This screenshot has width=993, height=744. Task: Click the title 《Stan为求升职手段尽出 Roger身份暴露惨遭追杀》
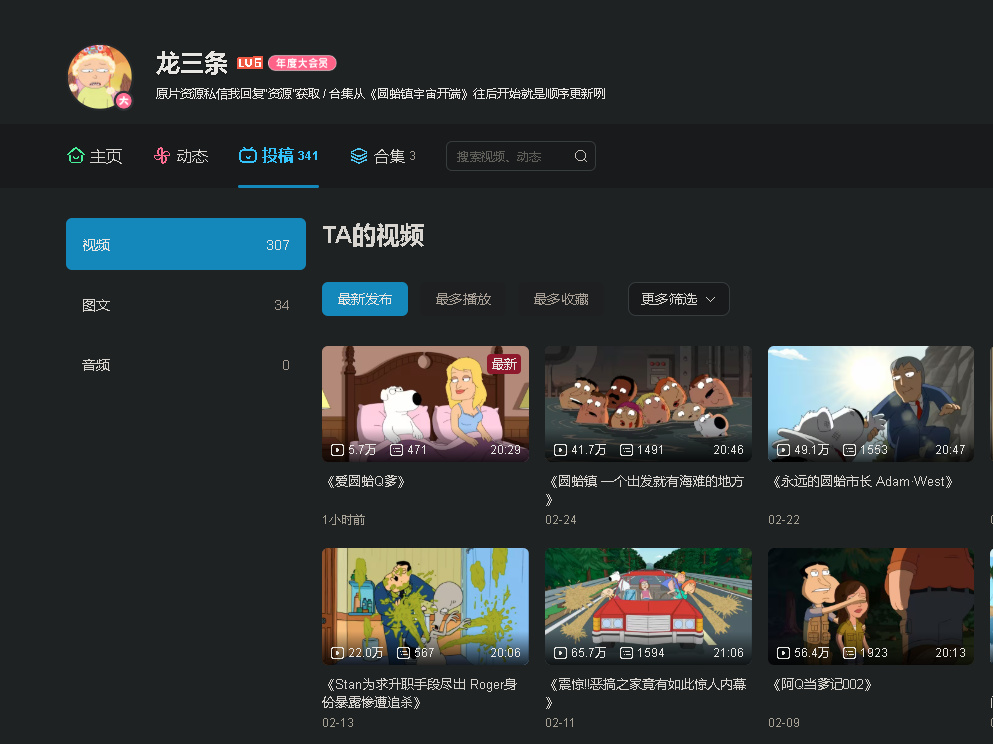pos(421,693)
